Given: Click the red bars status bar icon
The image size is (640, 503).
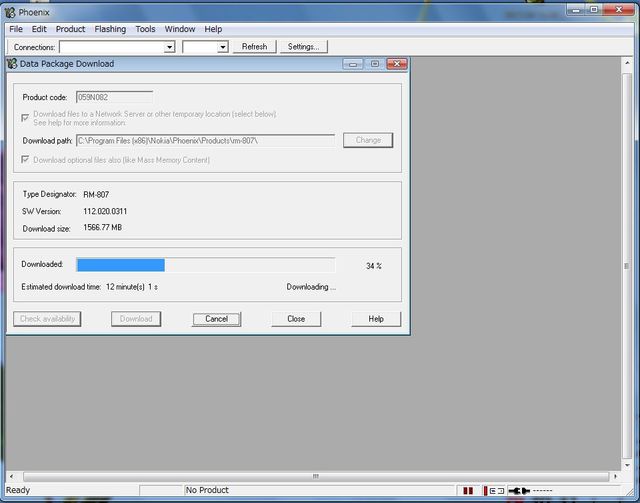Looking at the screenshot, I should pos(468,491).
